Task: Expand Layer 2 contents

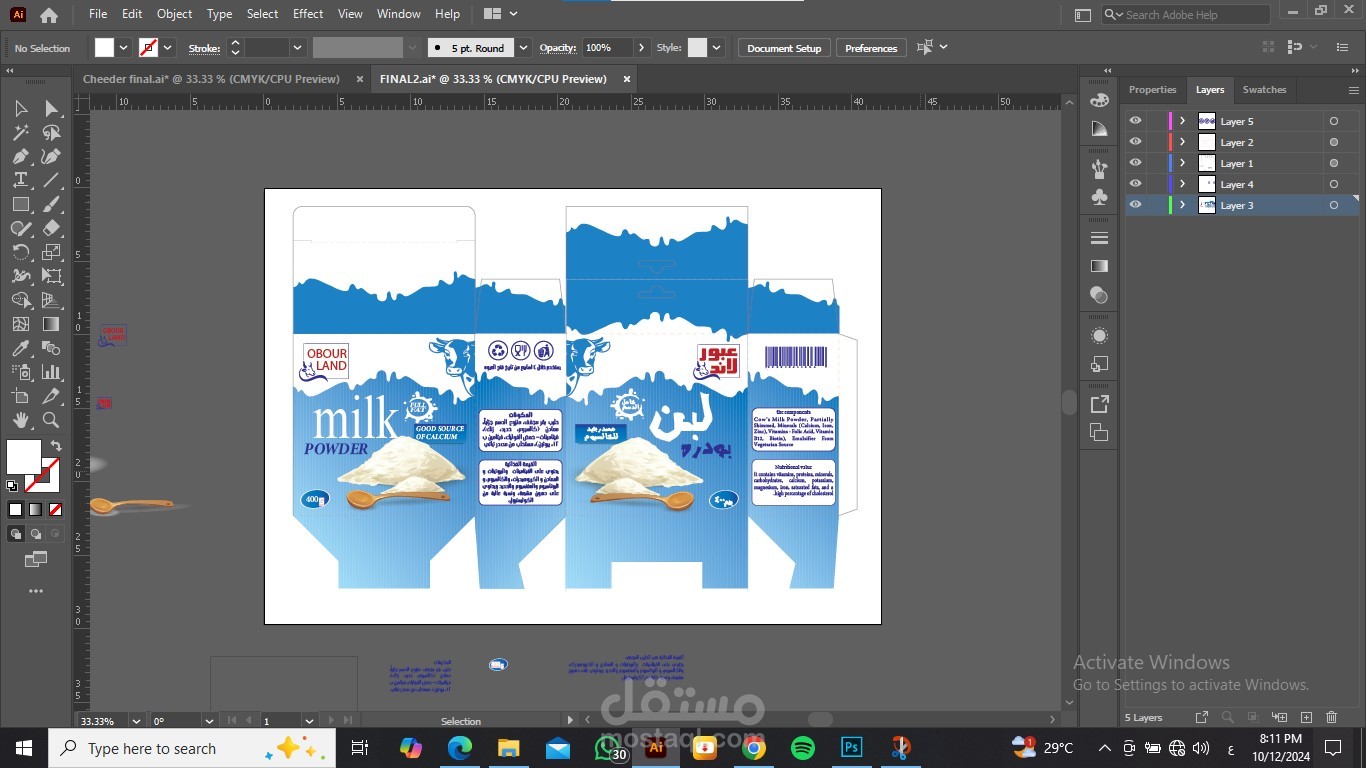Action: click(x=1182, y=142)
